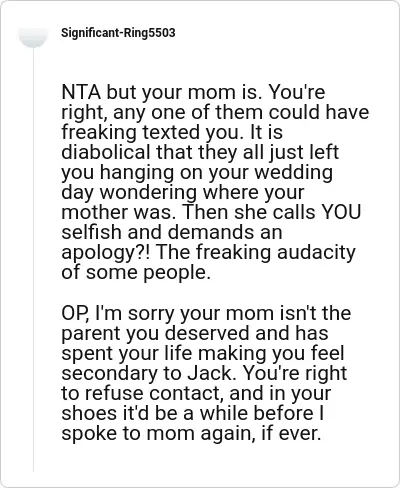This screenshot has width=400, height=488.
Task: Click the word "secondary" in the second paragraph
Action: (109, 374)
